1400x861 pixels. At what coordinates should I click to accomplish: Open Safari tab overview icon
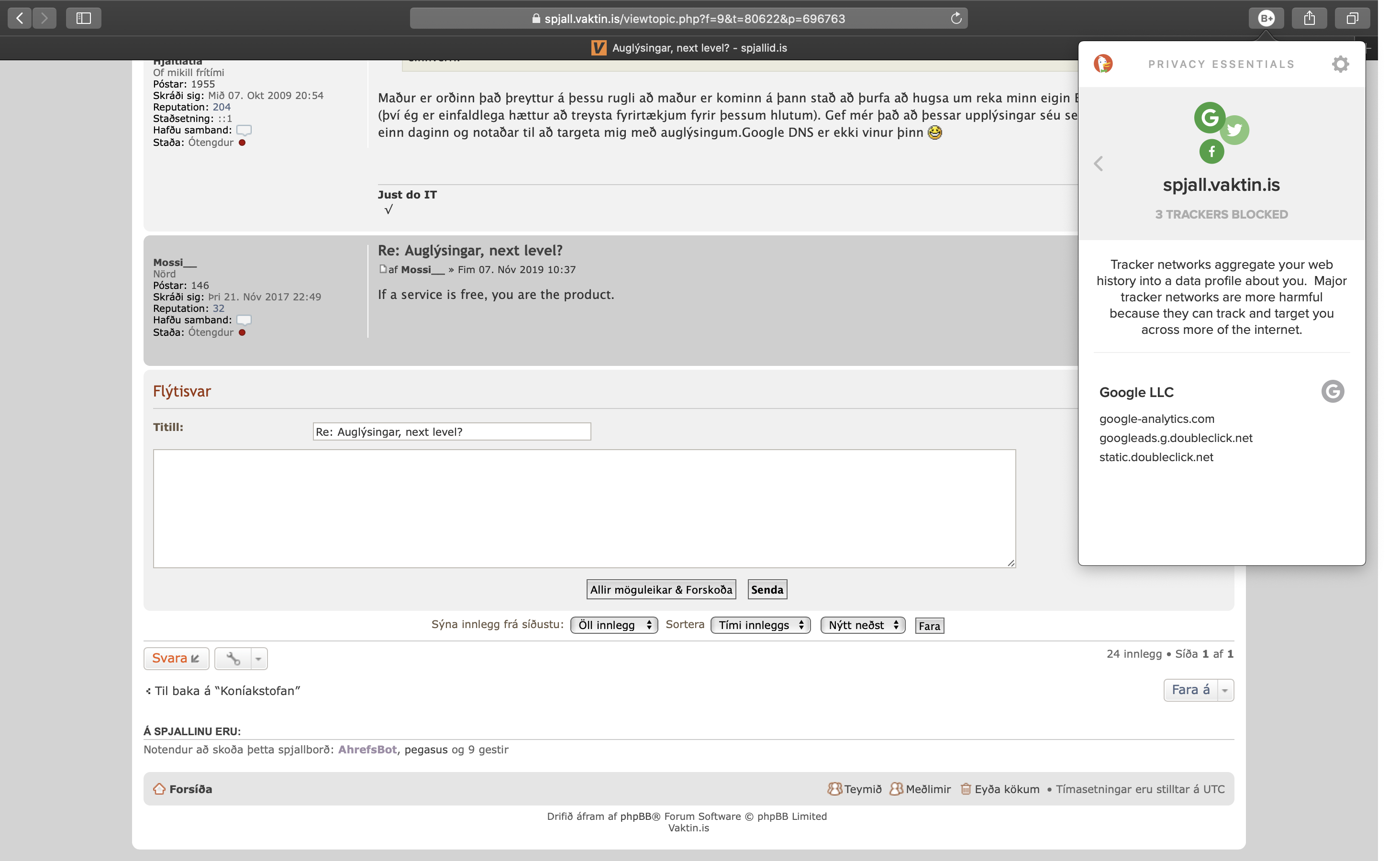[x=1352, y=18]
